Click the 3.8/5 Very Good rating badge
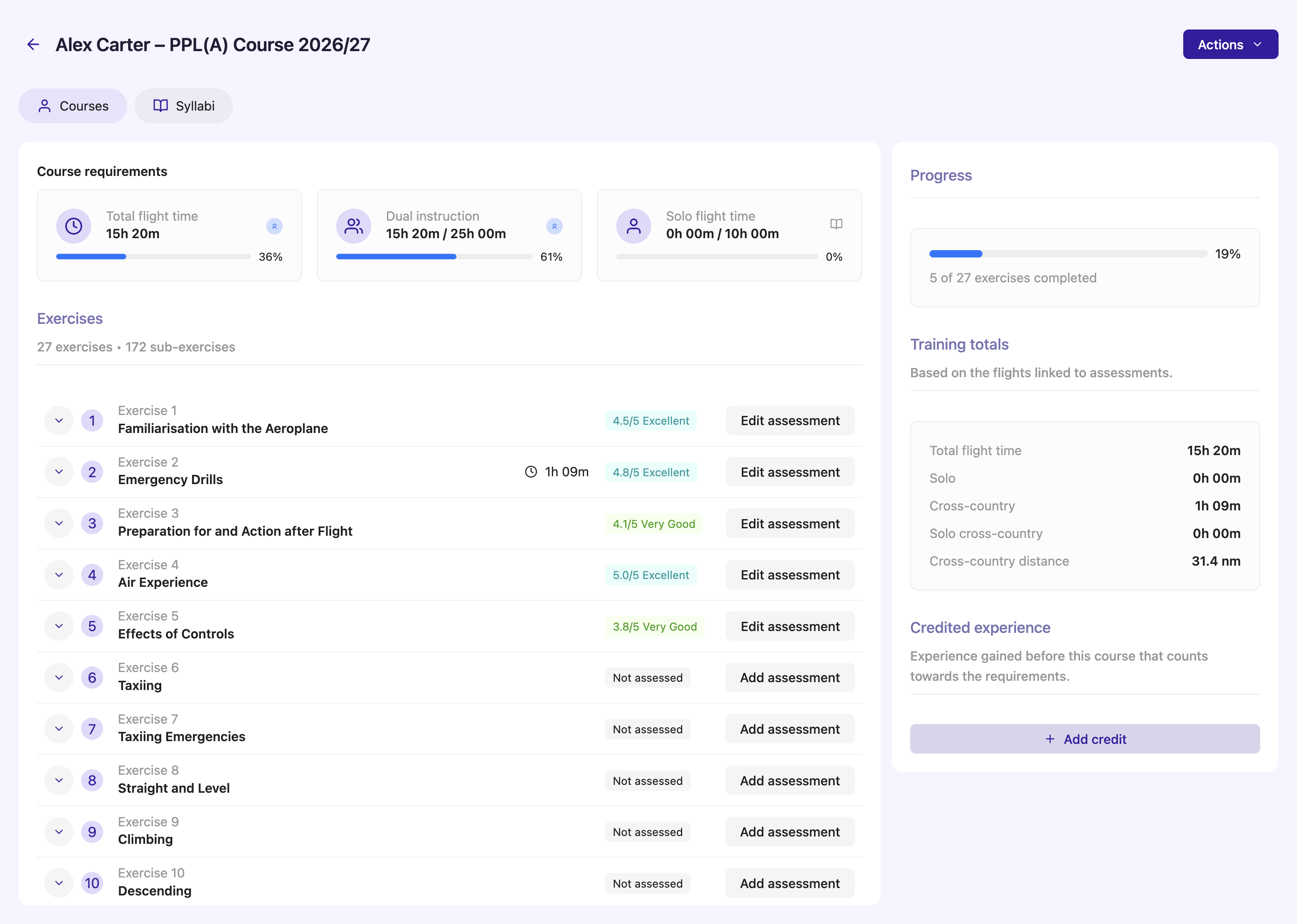The image size is (1297, 924). (654, 626)
